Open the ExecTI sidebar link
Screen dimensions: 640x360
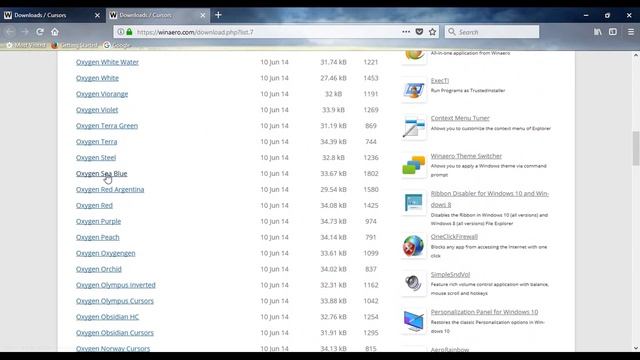tap(440, 81)
